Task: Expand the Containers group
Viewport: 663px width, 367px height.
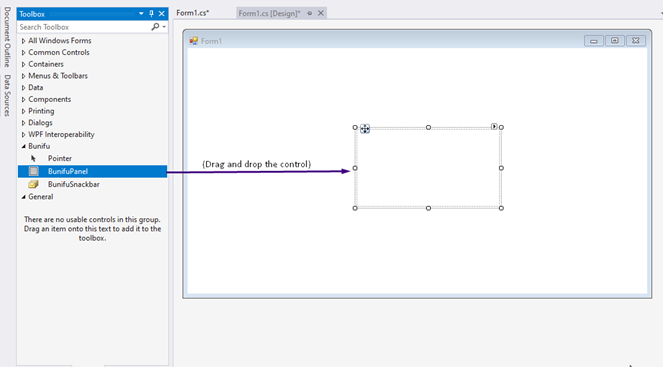Action: (x=24, y=65)
